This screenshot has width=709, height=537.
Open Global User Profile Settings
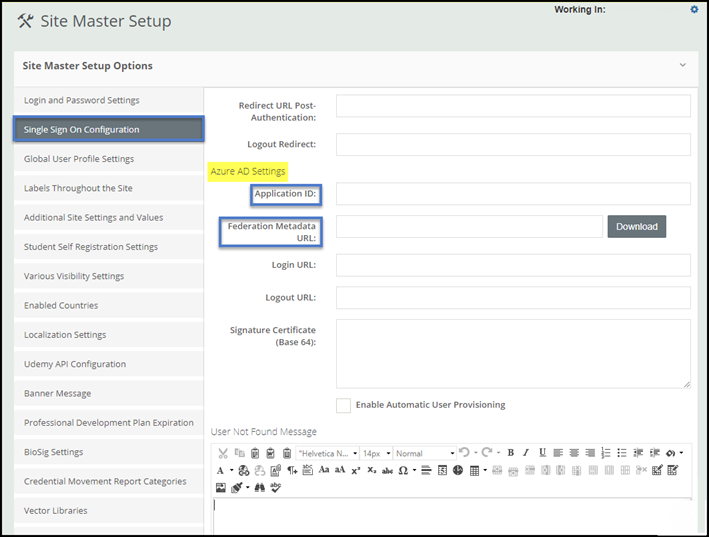coord(108,159)
